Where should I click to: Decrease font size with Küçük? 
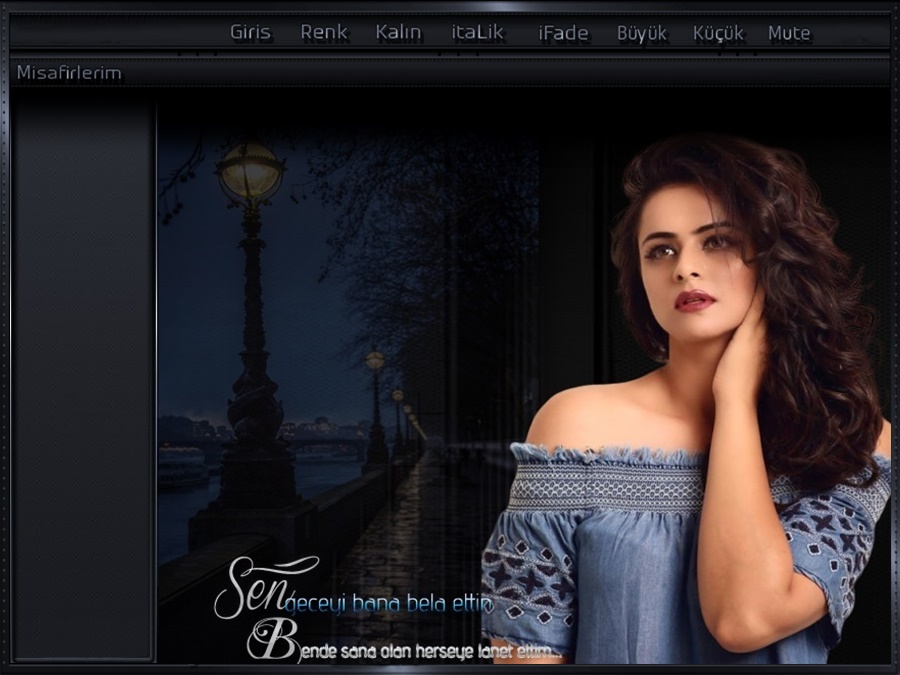tap(718, 33)
